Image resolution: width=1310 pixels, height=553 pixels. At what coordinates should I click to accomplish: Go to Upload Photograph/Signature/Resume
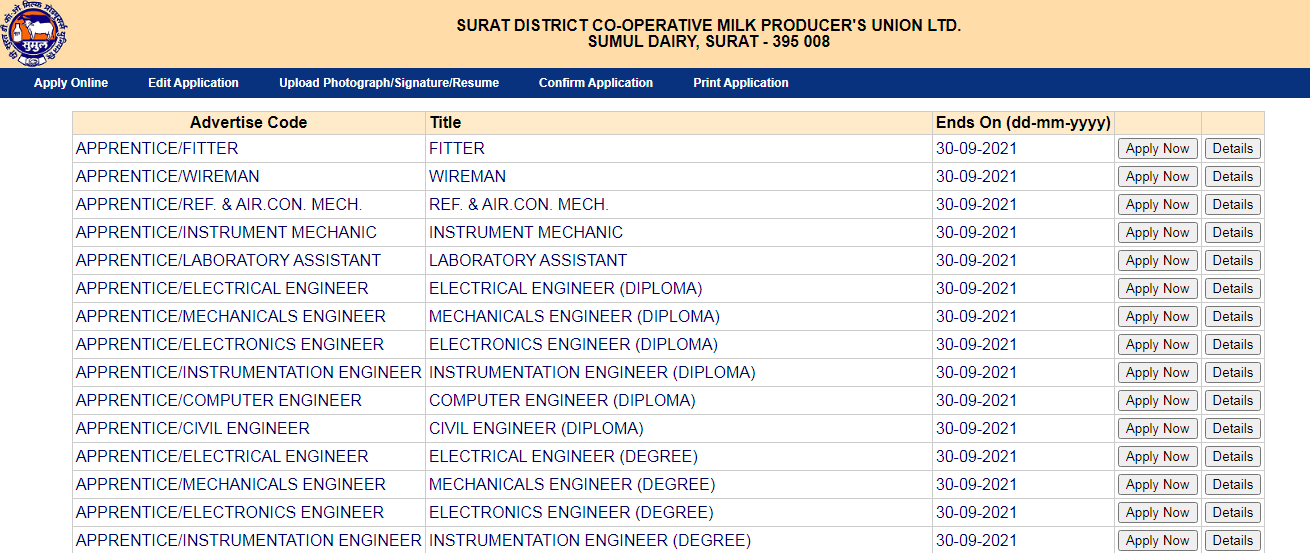[x=389, y=83]
